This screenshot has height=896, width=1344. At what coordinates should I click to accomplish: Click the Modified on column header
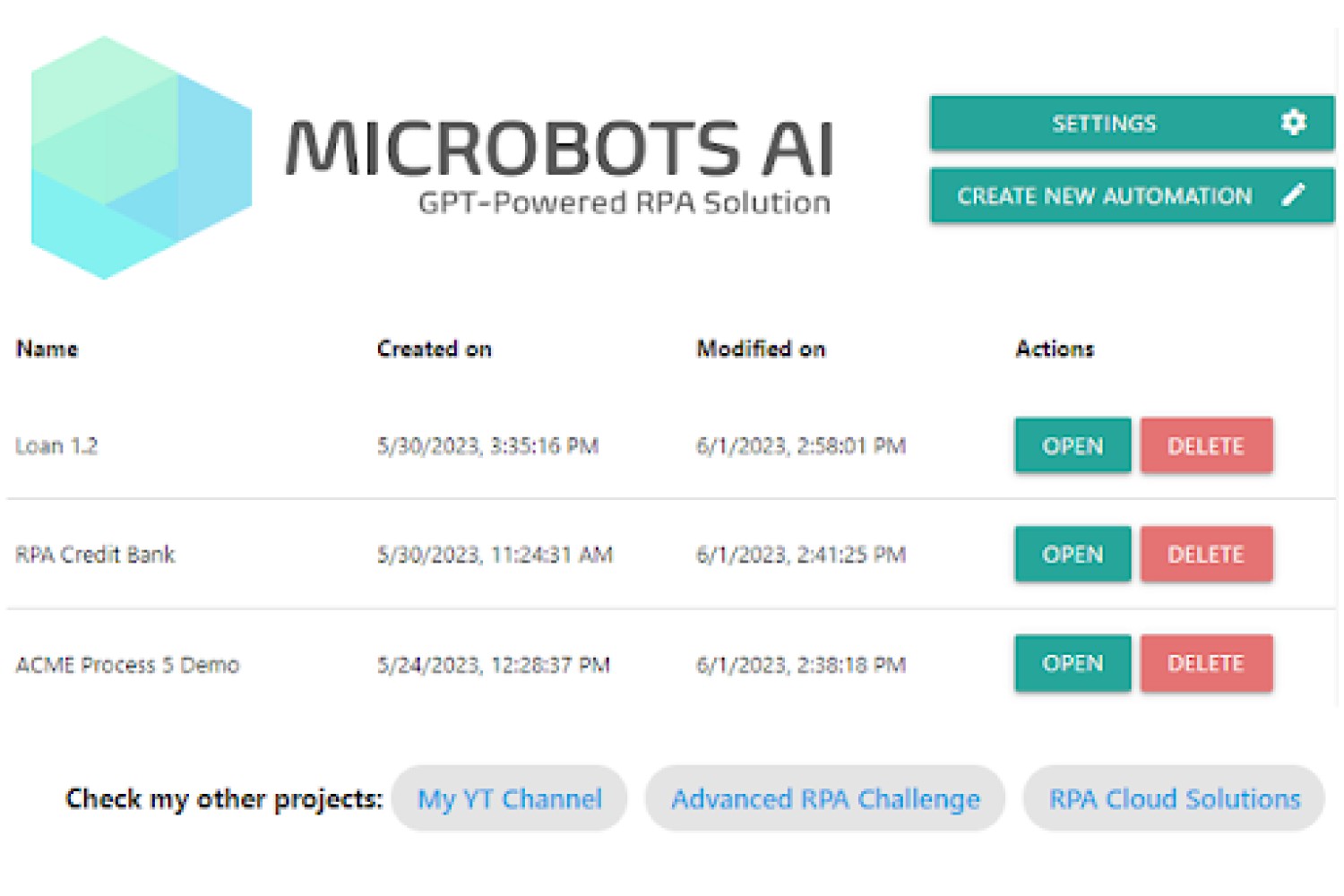point(761,349)
